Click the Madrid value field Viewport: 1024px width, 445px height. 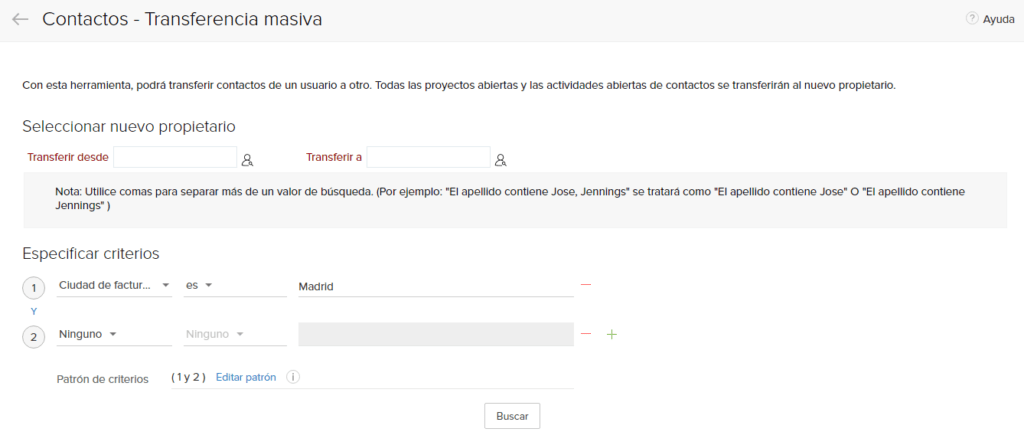click(x=436, y=286)
